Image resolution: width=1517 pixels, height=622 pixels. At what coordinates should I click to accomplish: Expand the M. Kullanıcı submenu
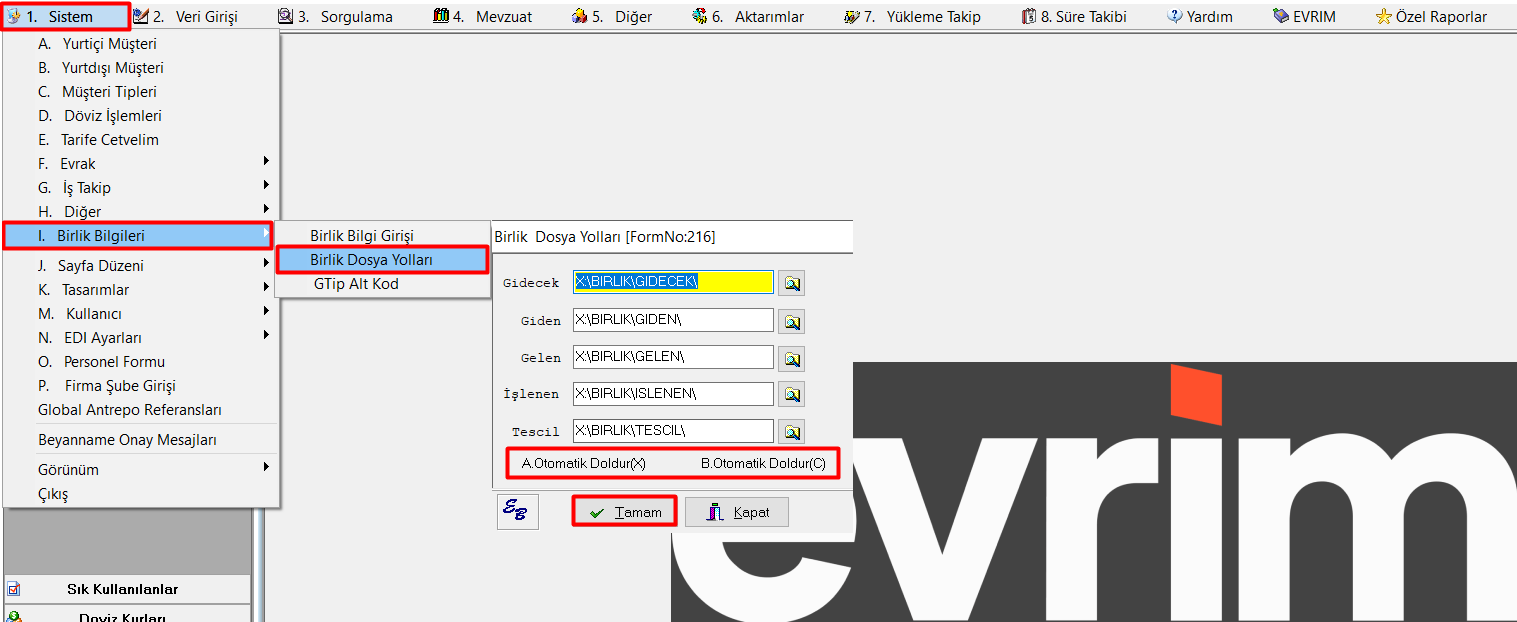tap(141, 314)
